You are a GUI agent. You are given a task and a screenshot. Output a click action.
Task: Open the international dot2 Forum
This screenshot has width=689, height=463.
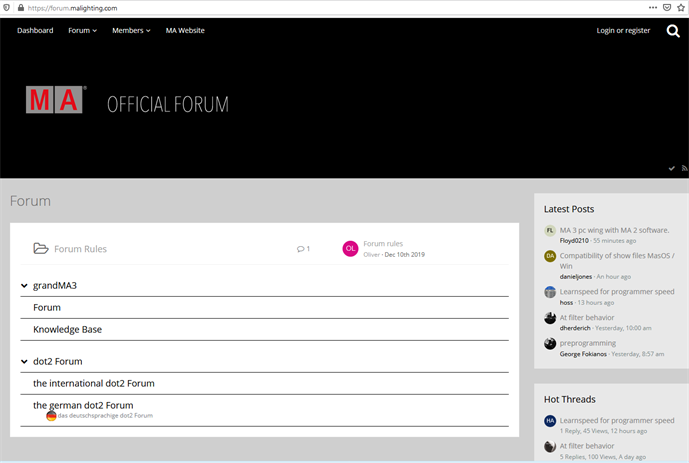(x=93, y=383)
